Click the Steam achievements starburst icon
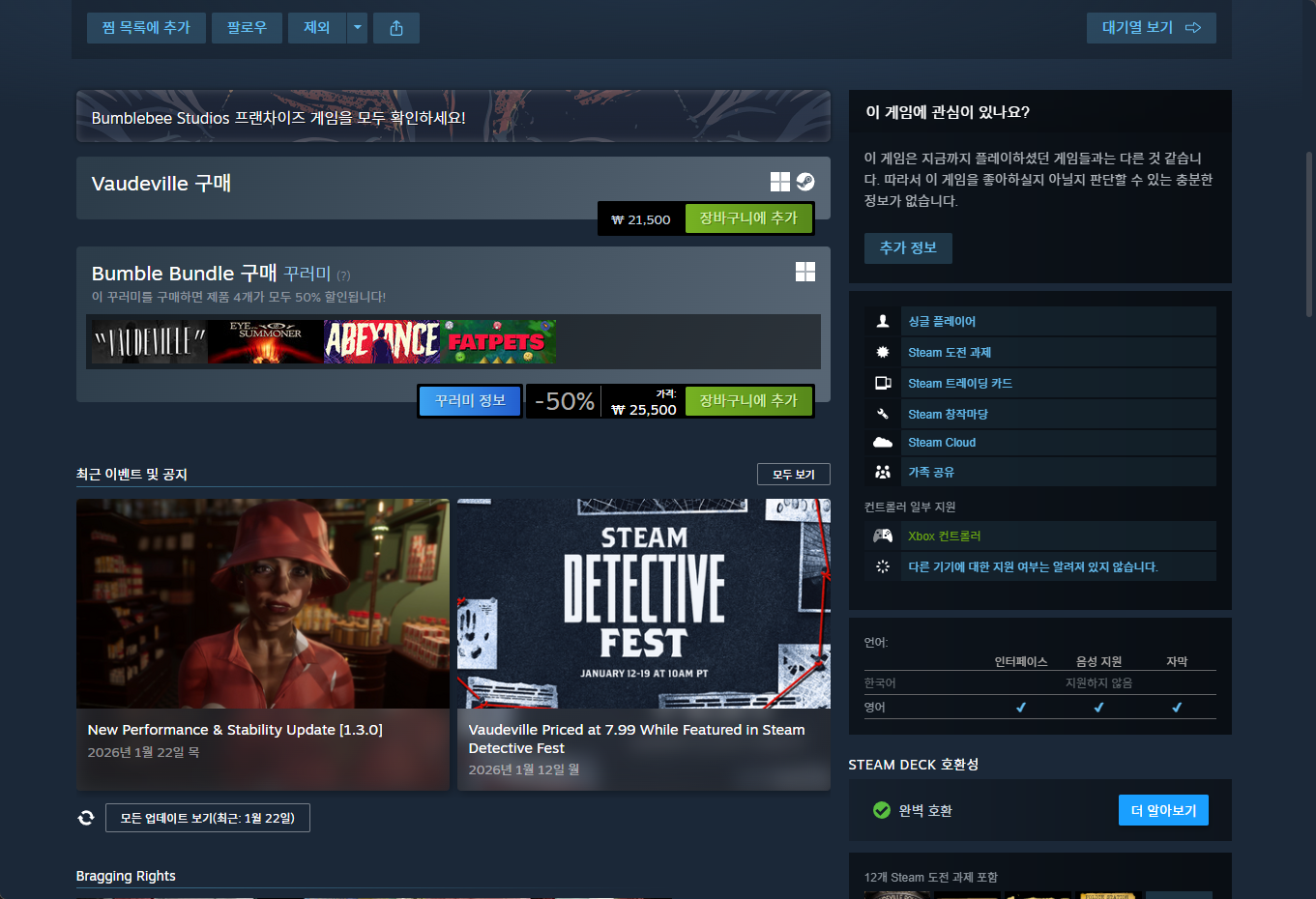 click(883, 352)
